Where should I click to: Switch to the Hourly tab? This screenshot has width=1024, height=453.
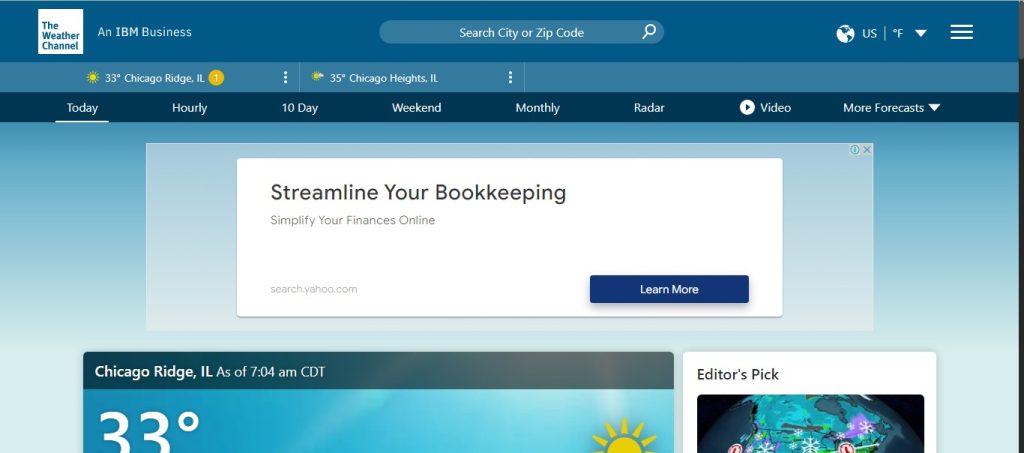click(x=189, y=108)
